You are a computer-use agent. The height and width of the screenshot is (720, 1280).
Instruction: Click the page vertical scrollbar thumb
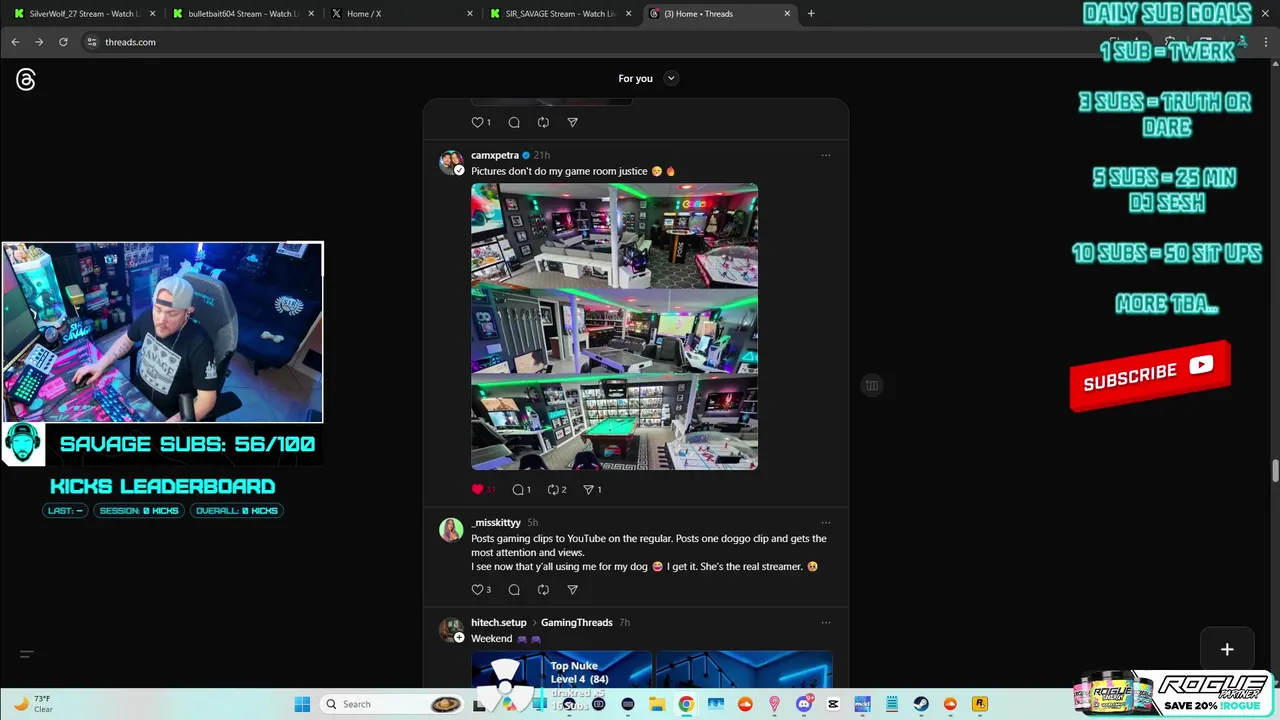[x=1275, y=470]
